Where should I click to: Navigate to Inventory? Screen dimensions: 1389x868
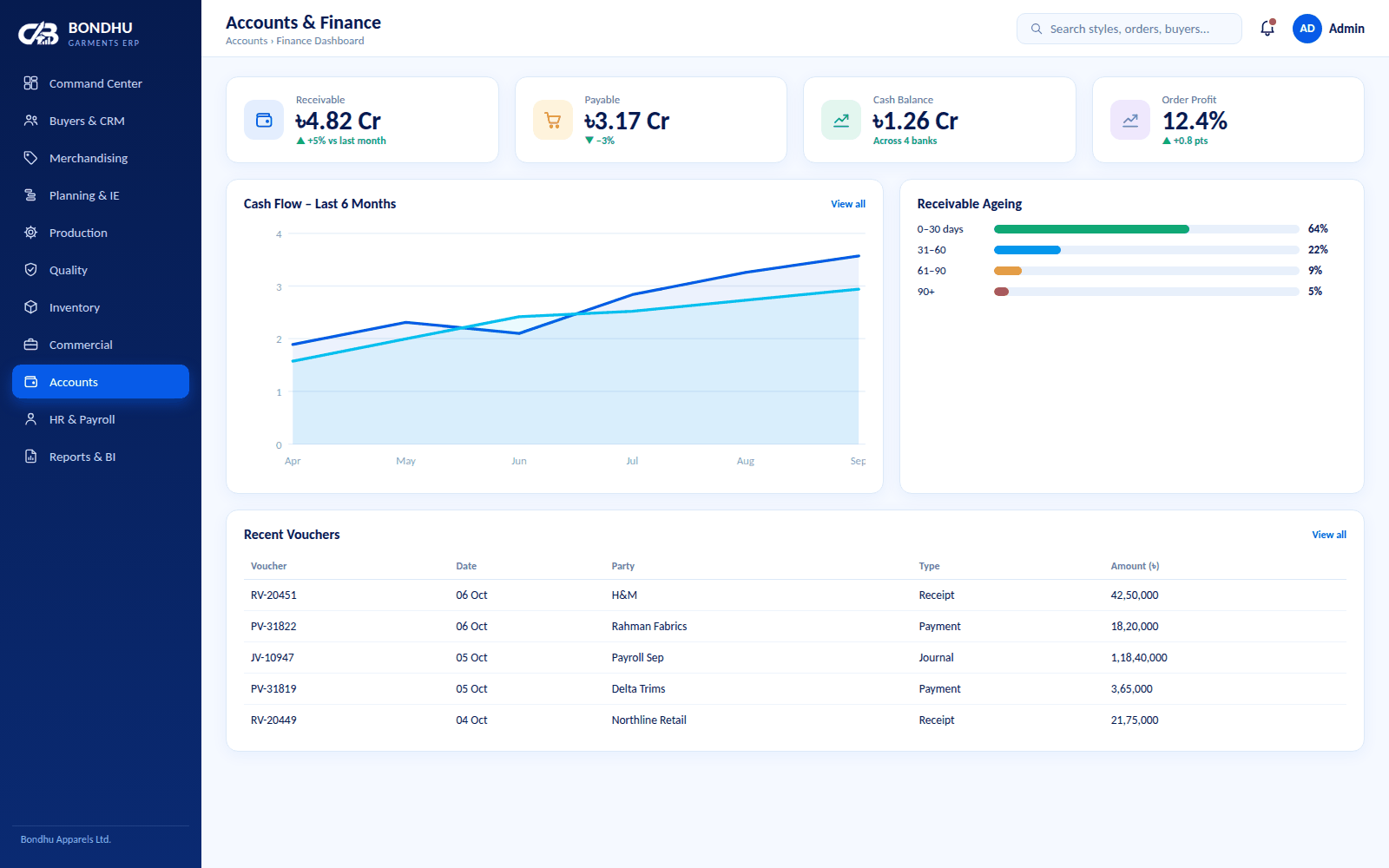(x=101, y=307)
